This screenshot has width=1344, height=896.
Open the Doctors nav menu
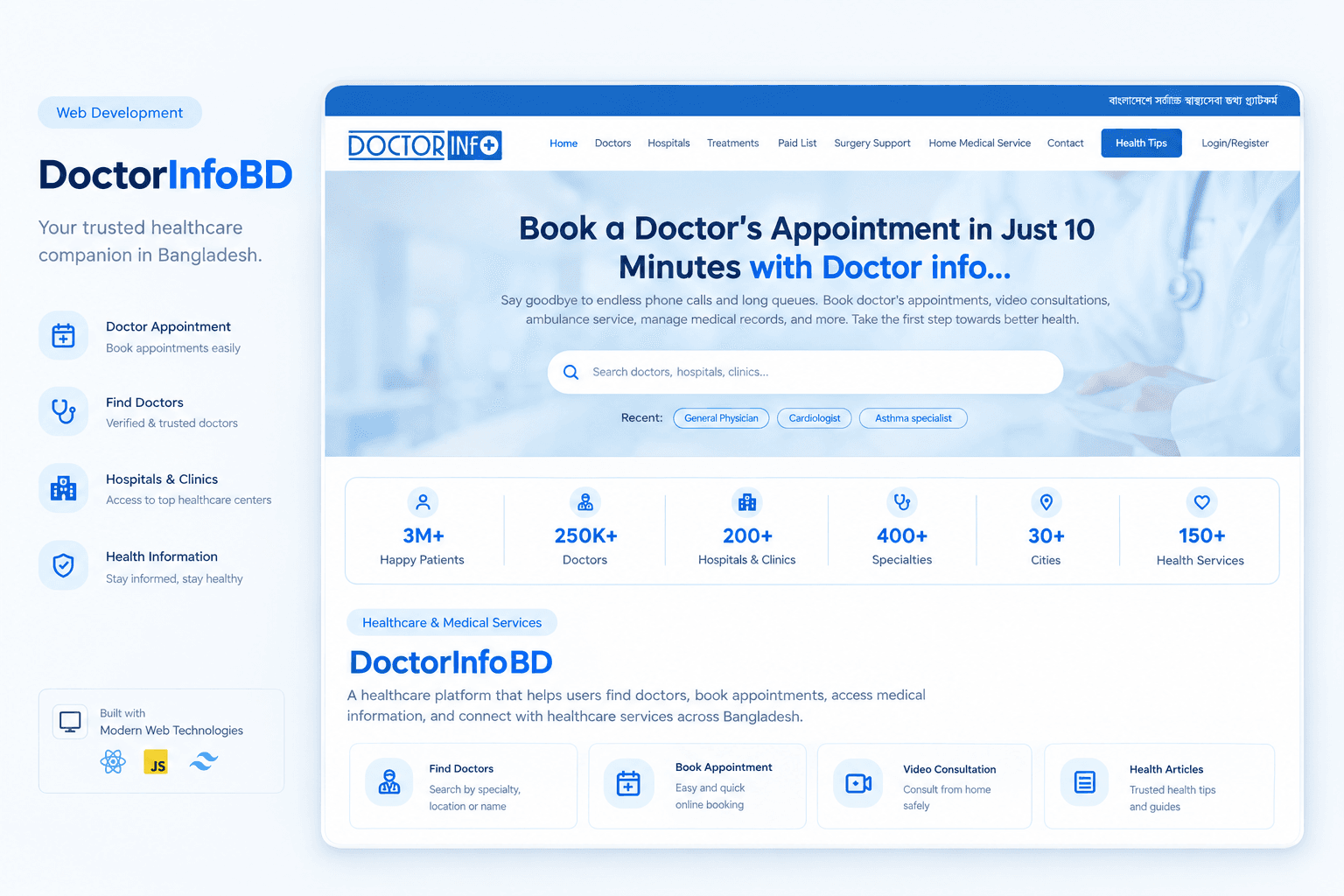click(612, 143)
